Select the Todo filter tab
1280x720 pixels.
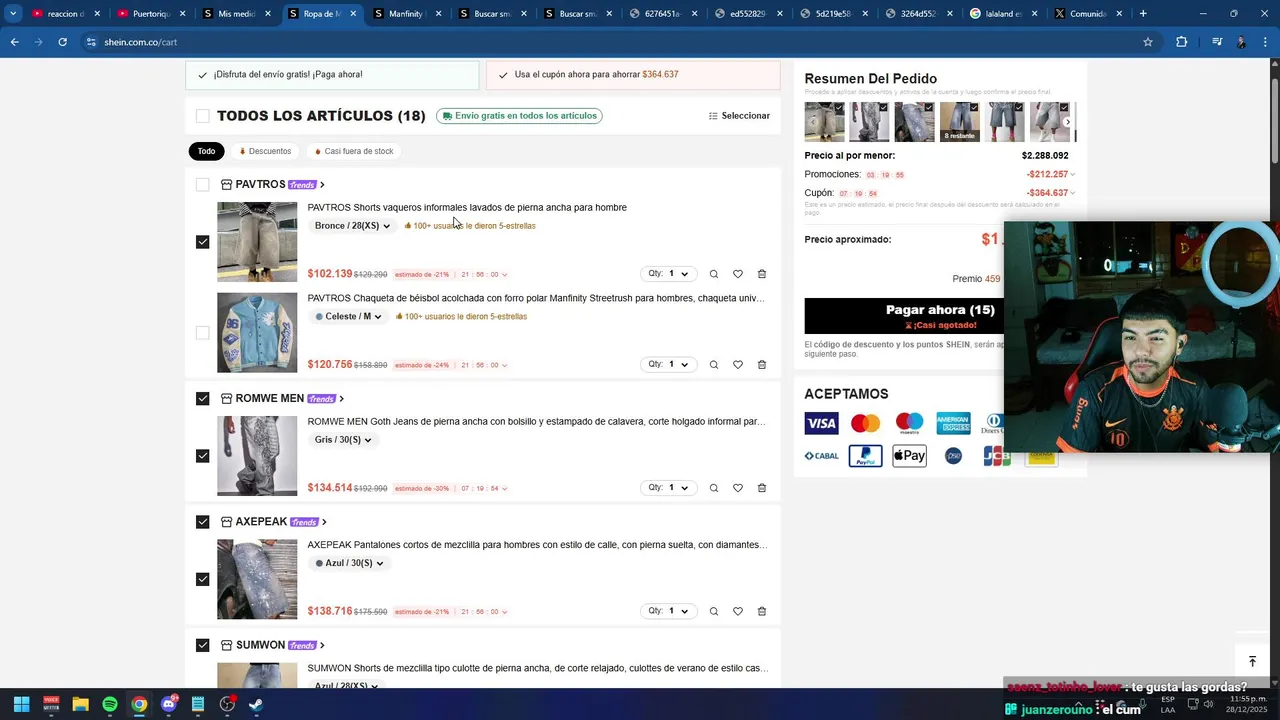[x=206, y=152]
